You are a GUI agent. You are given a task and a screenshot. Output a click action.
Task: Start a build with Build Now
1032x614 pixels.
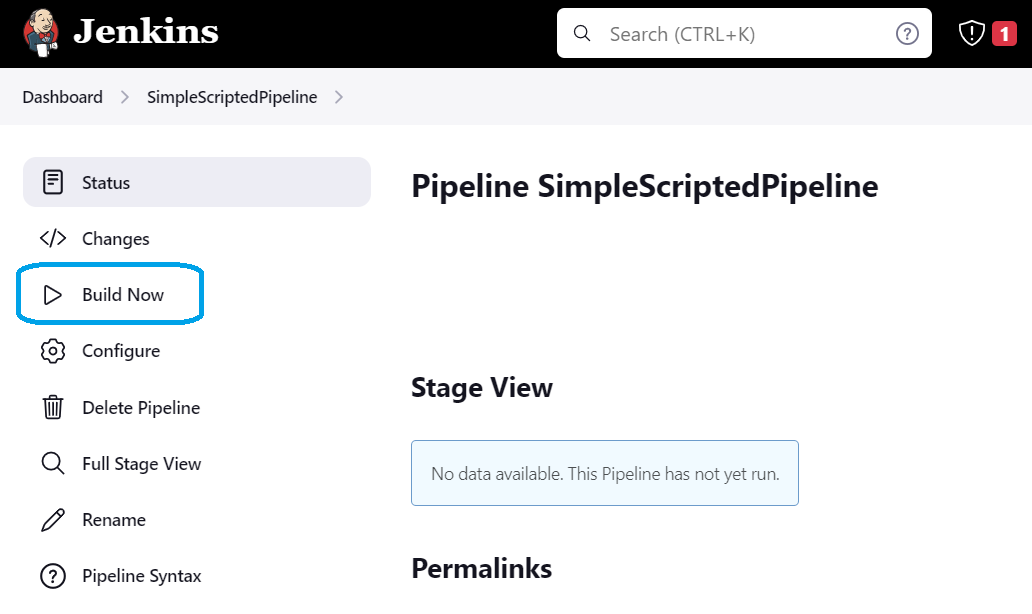[x=123, y=295]
